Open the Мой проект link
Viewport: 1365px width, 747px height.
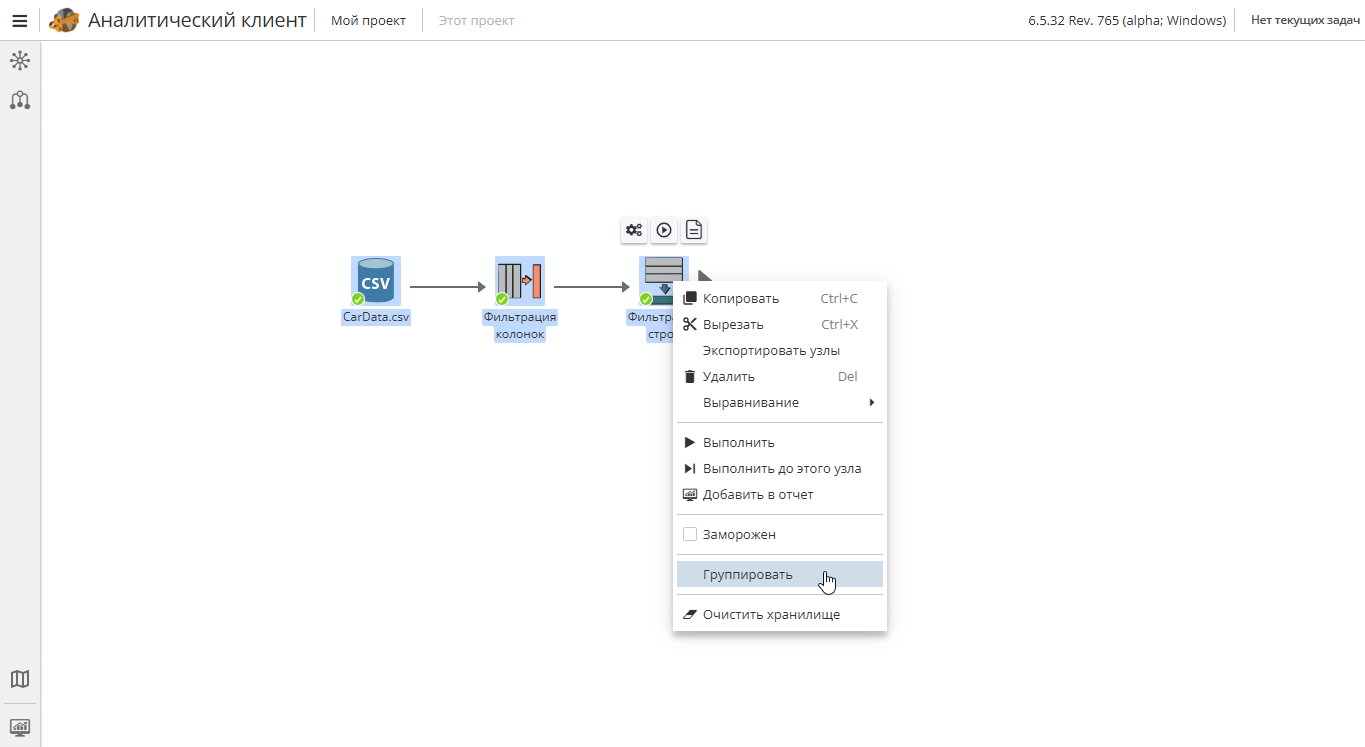[x=368, y=20]
